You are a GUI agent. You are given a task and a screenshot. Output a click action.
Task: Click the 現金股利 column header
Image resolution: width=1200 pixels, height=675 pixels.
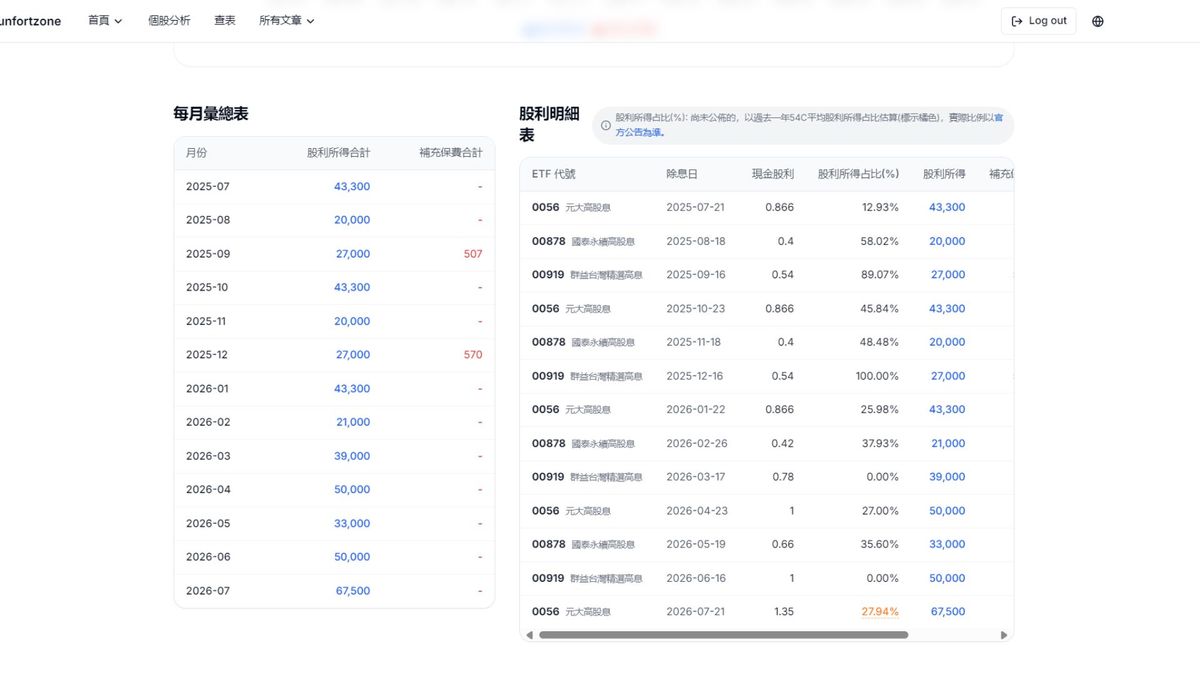[x=772, y=174]
